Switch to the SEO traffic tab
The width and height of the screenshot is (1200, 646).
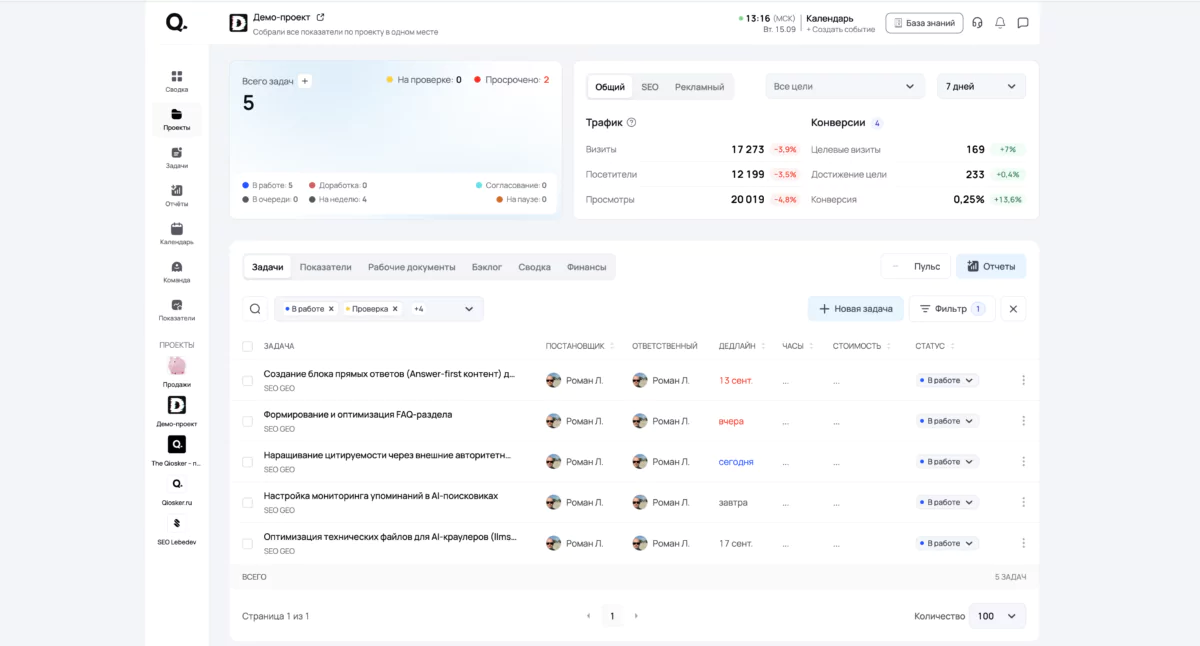click(x=650, y=87)
